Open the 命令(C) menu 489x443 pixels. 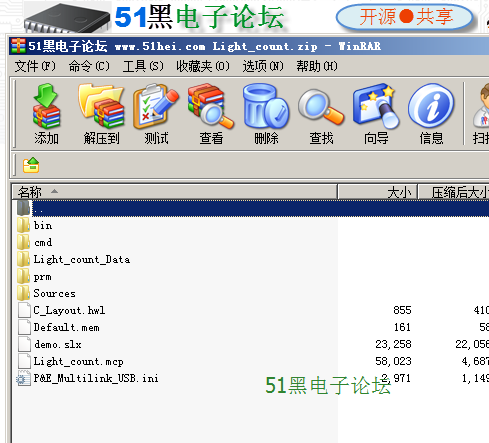coord(89,66)
